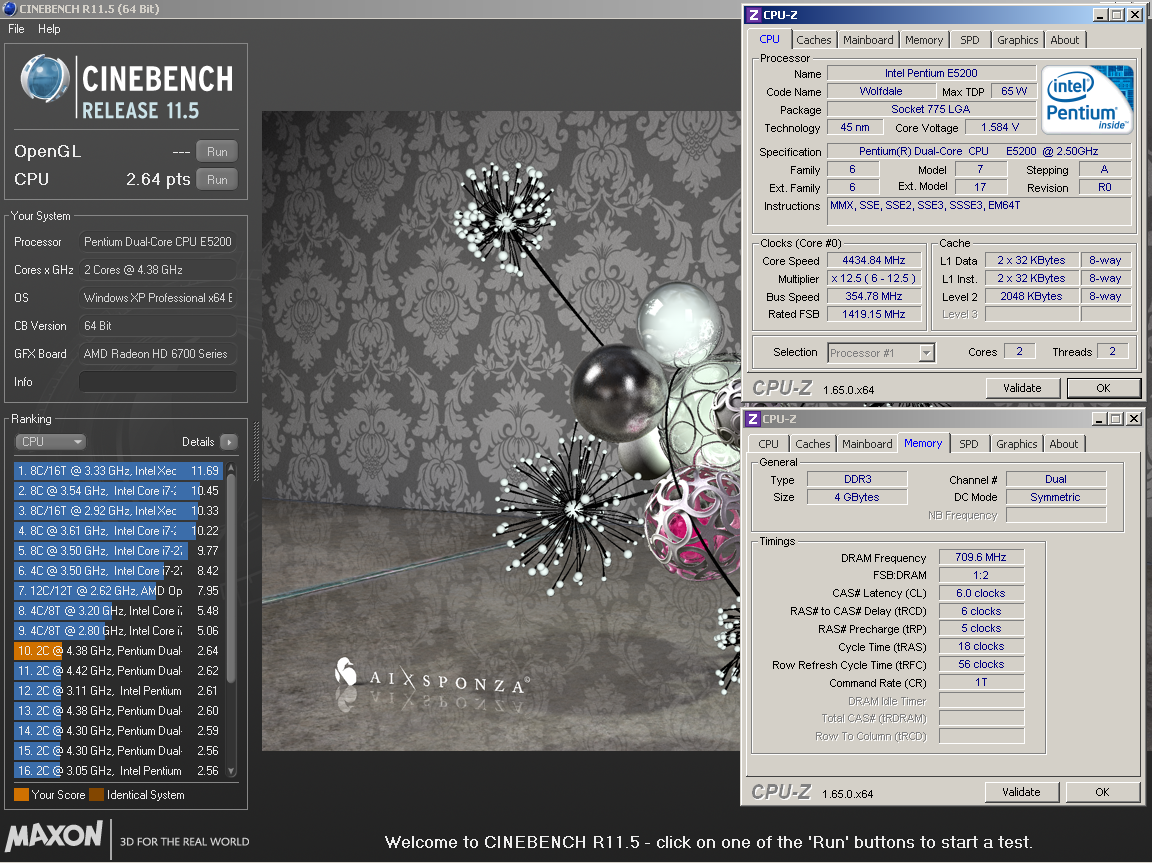Open the Help menu in Cinebench
The image size is (1152, 864).
49,29
